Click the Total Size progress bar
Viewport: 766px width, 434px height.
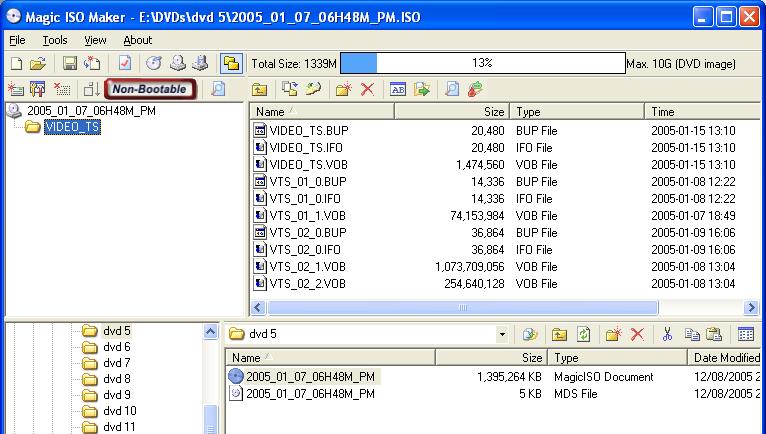[483, 64]
